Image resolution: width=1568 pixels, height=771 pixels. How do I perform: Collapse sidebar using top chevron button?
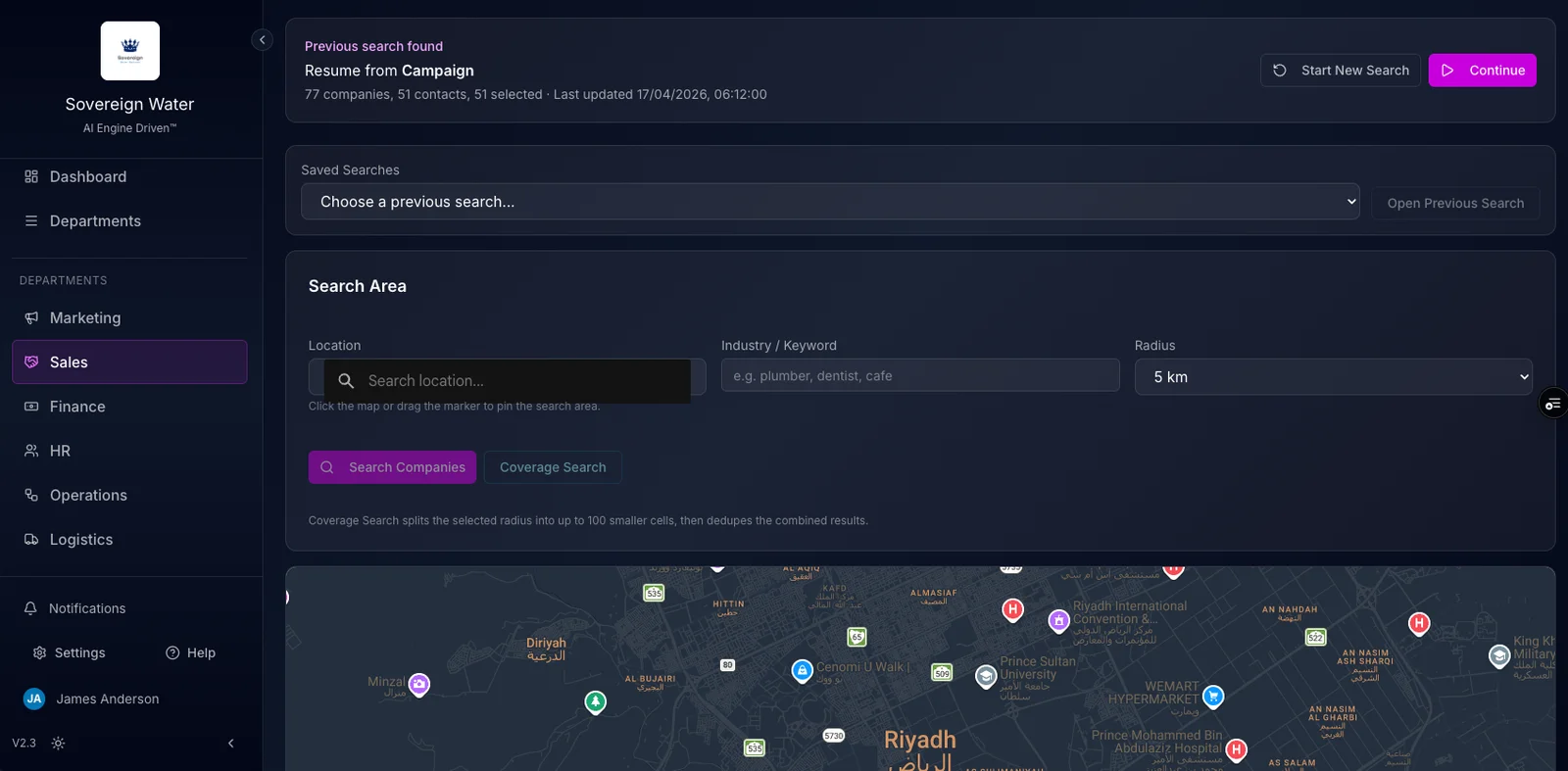click(262, 40)
